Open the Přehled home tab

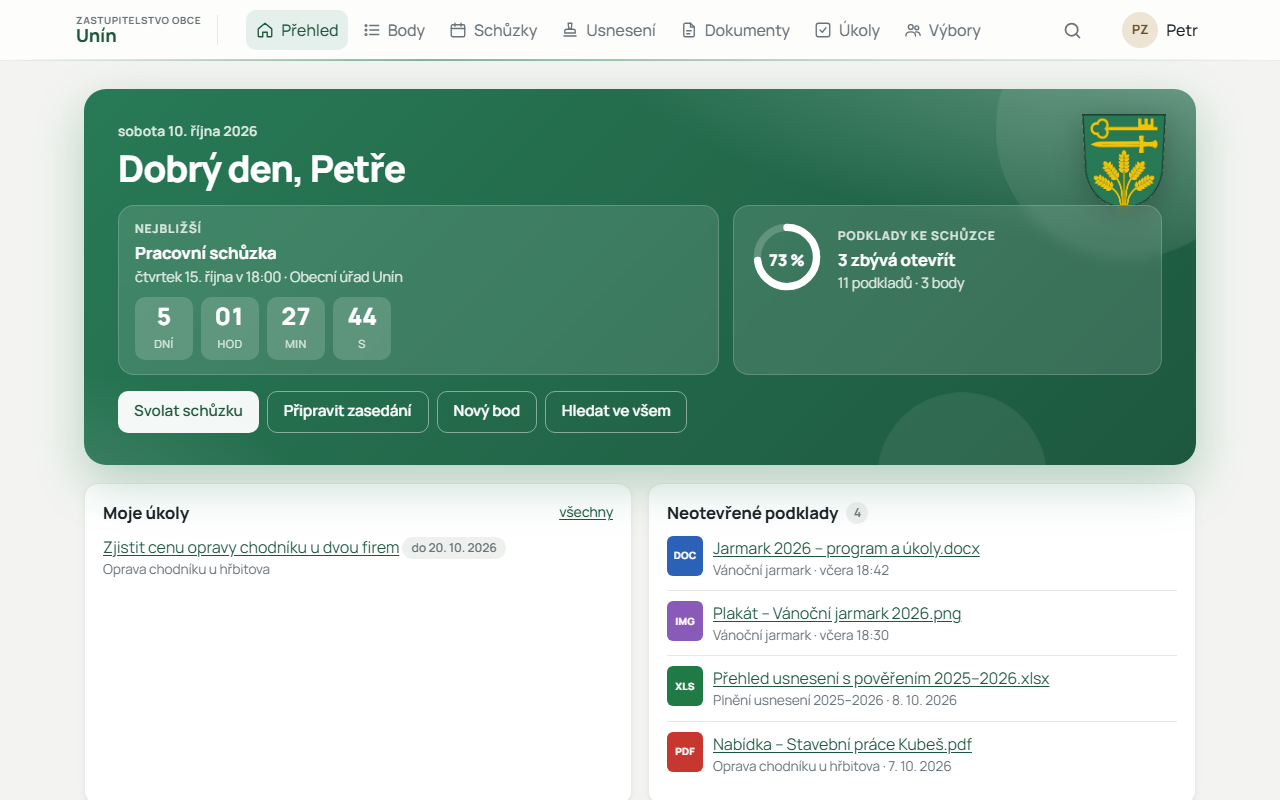coord(297,30)
